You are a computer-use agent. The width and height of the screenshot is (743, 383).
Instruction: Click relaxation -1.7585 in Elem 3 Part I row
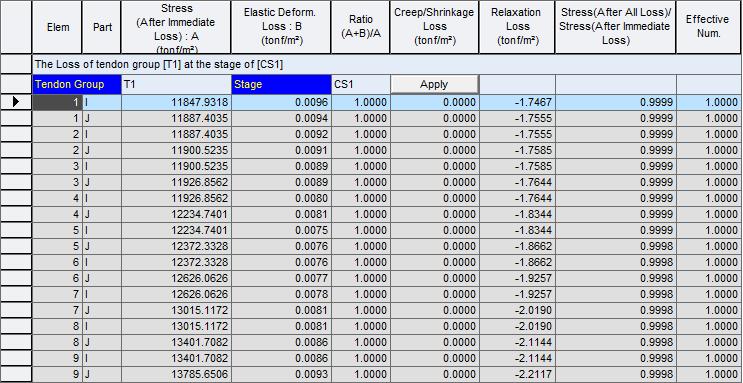click(x=517, y=166)
